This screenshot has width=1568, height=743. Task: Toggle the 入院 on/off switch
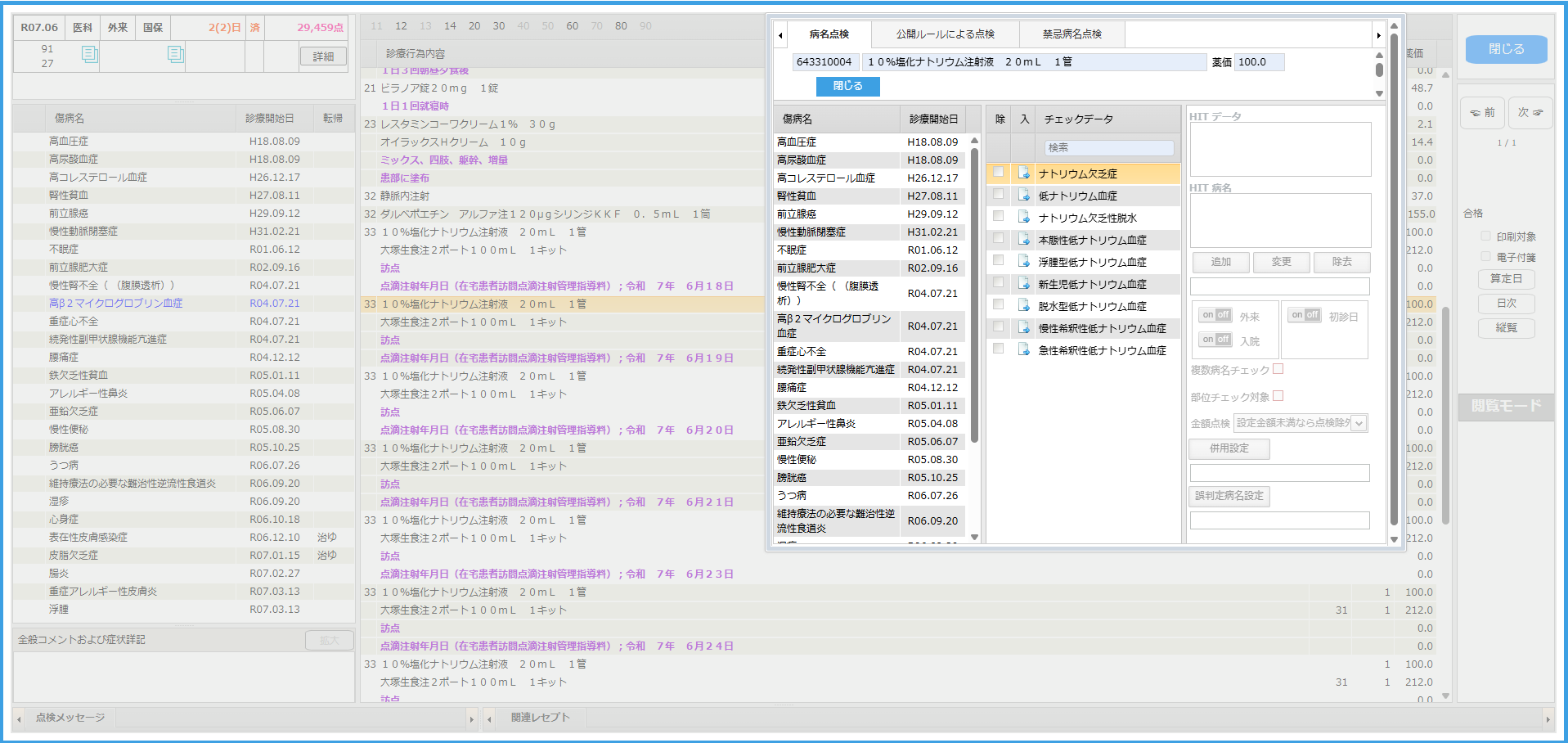click(1216, 340)
